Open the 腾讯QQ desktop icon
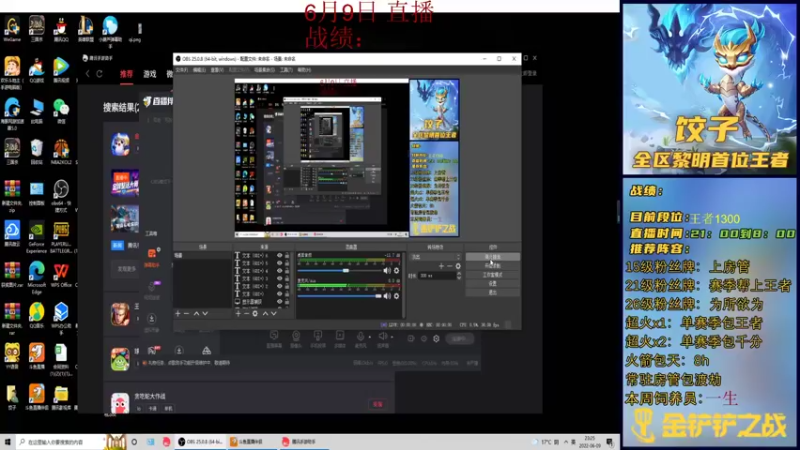 click(x=61, y=28)
